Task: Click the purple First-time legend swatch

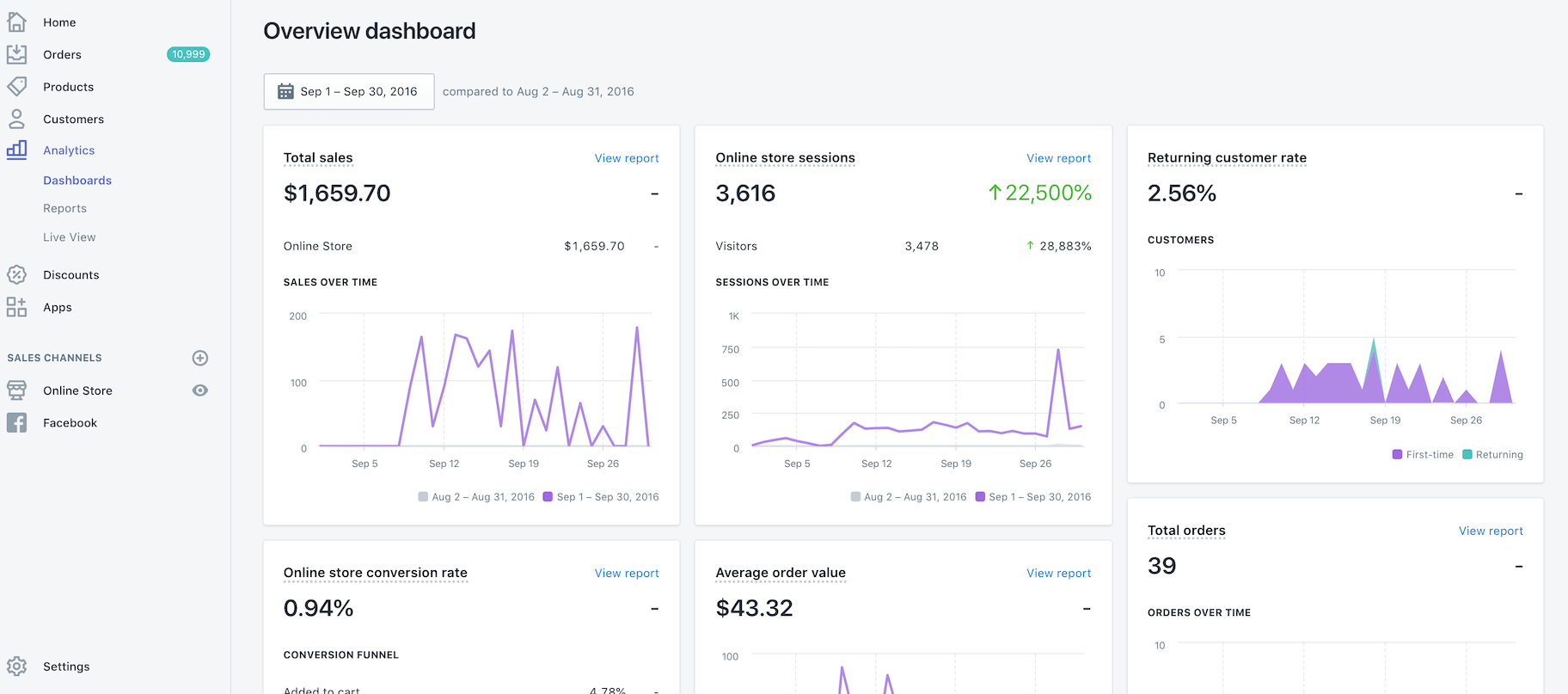Action: tap(1397, 455)
